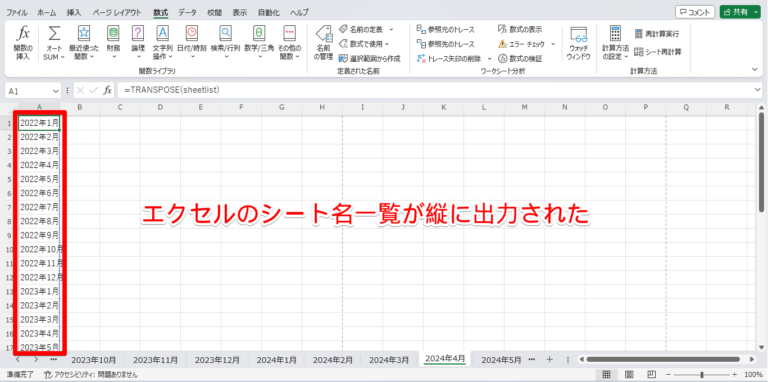This screenshot has height=382, width=768.
Task: Switch to the 自動化 tab
Action: 269,12
